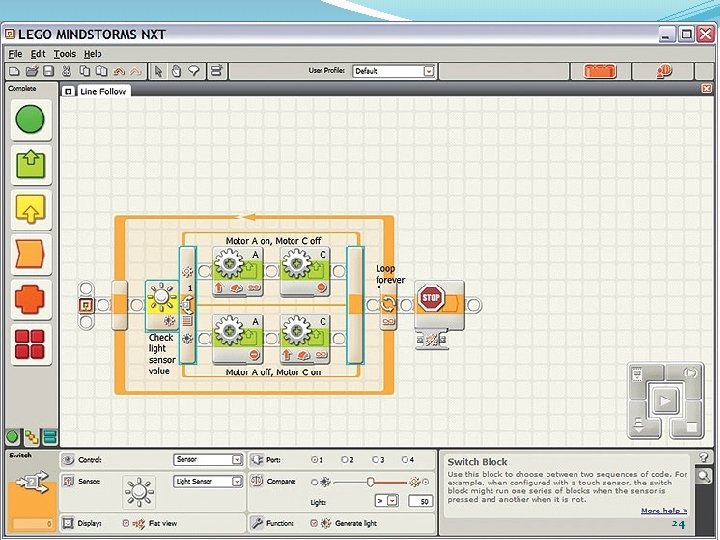Select the pointer tool in the toolbar

(x=156, y=71)
